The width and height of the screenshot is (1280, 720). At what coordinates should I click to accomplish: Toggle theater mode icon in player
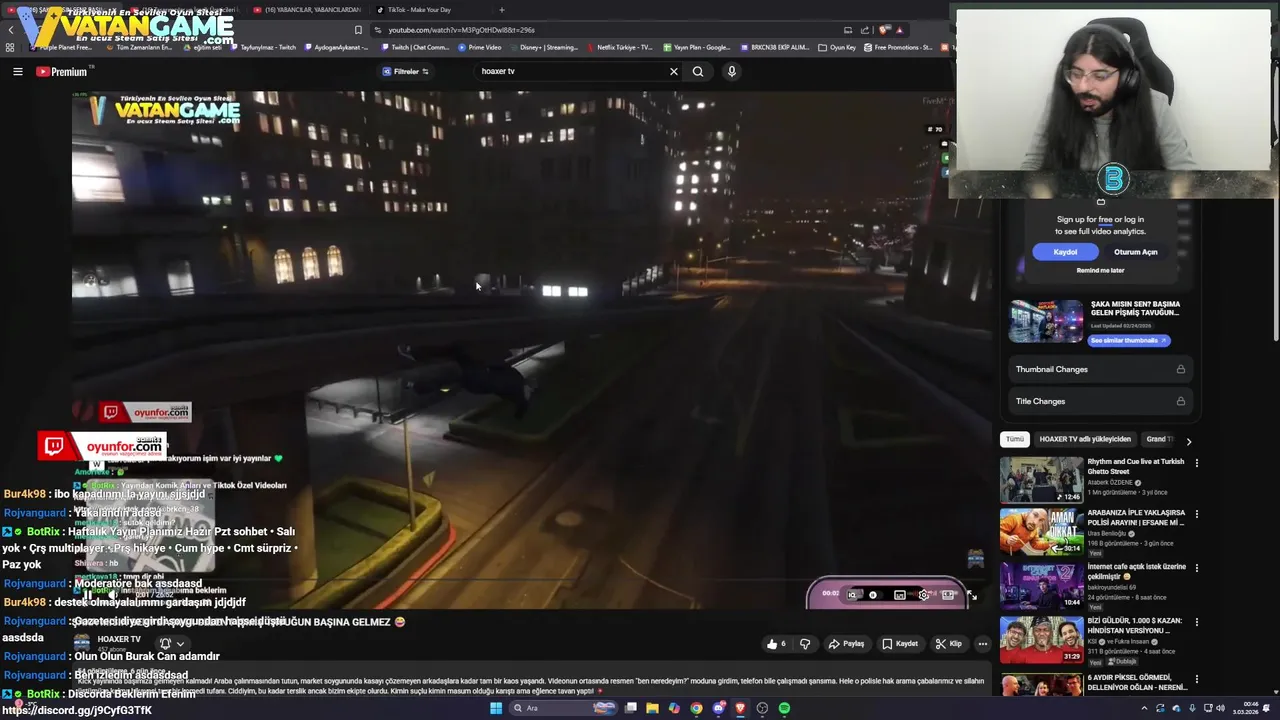(x=947, y=595)
